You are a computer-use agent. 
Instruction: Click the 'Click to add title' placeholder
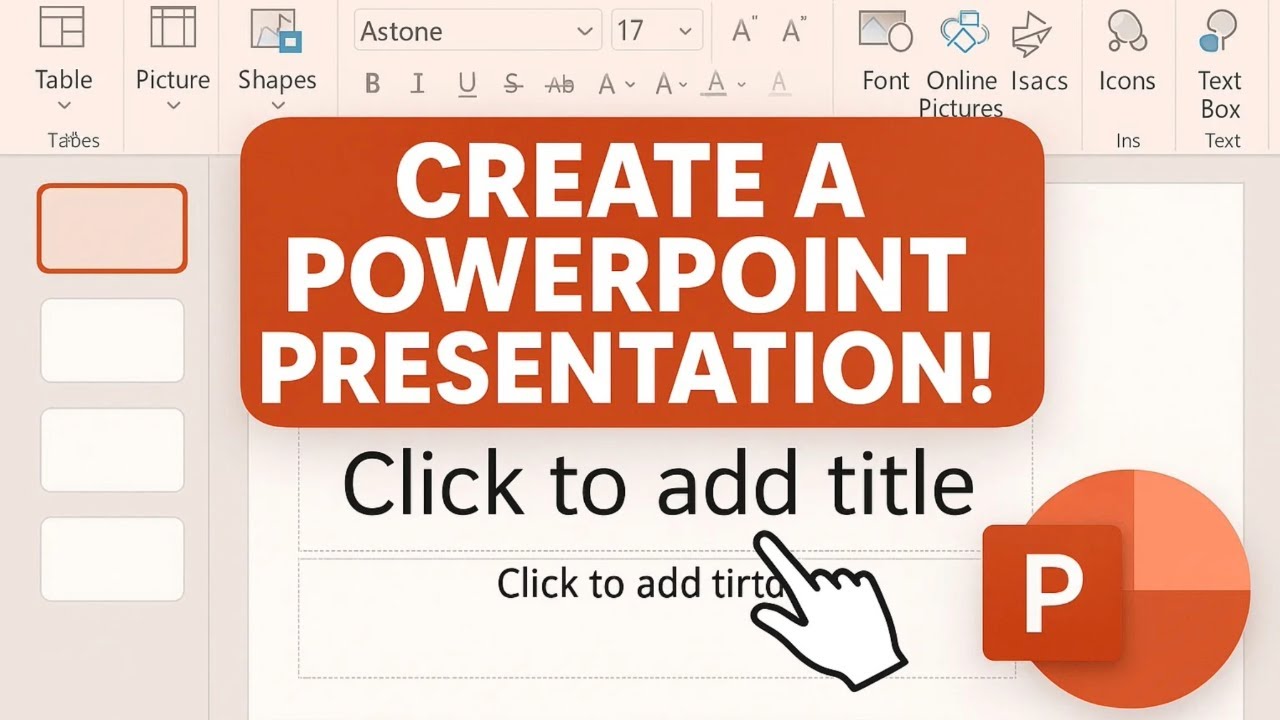click(x=657, y=484)
